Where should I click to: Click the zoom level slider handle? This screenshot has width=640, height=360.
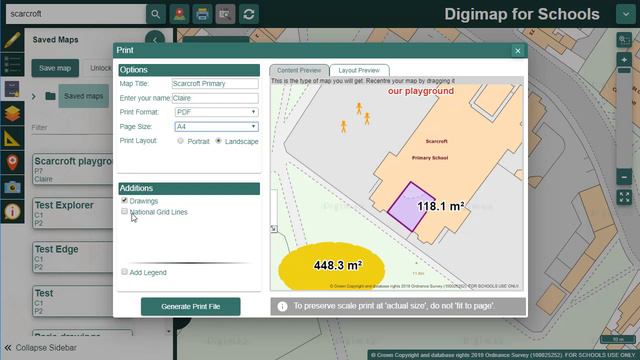click(624, 71)
